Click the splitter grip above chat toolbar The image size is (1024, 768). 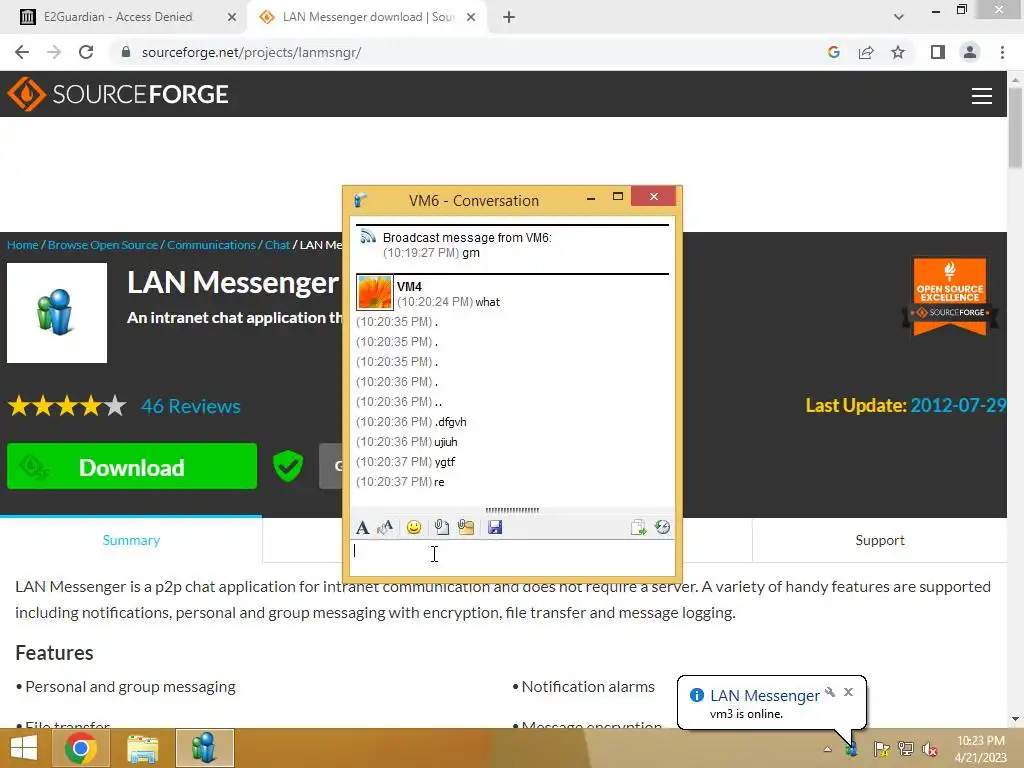point(512,510)
